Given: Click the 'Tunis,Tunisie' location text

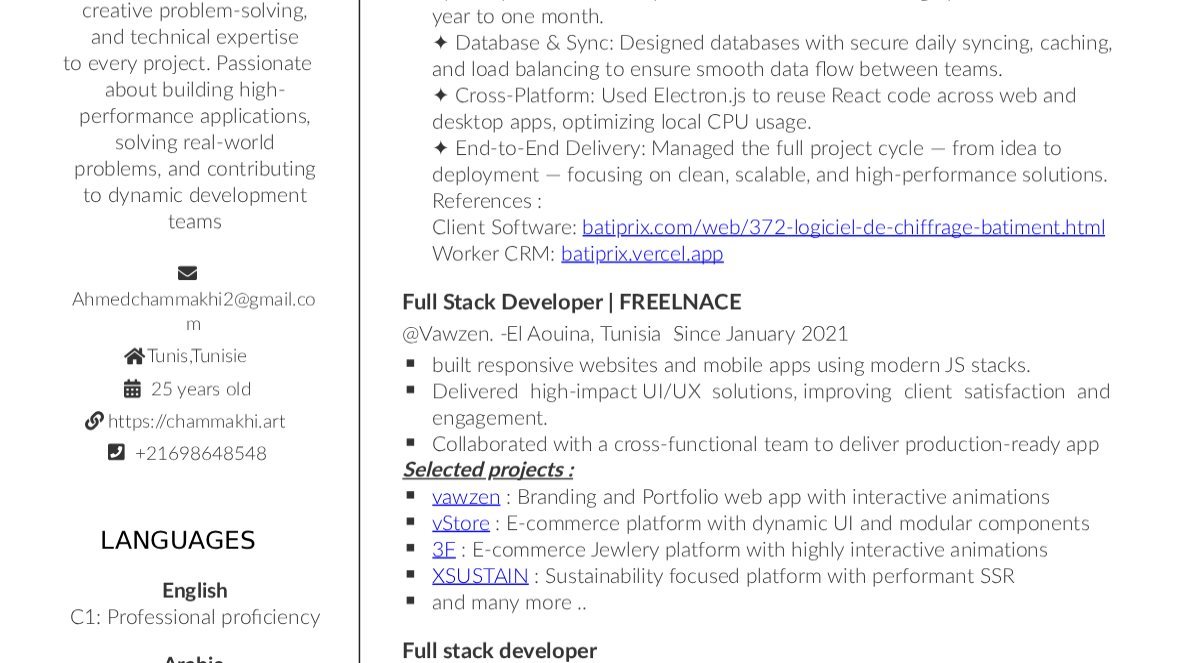Looking at the screenshot, I should tap(197, 356).
